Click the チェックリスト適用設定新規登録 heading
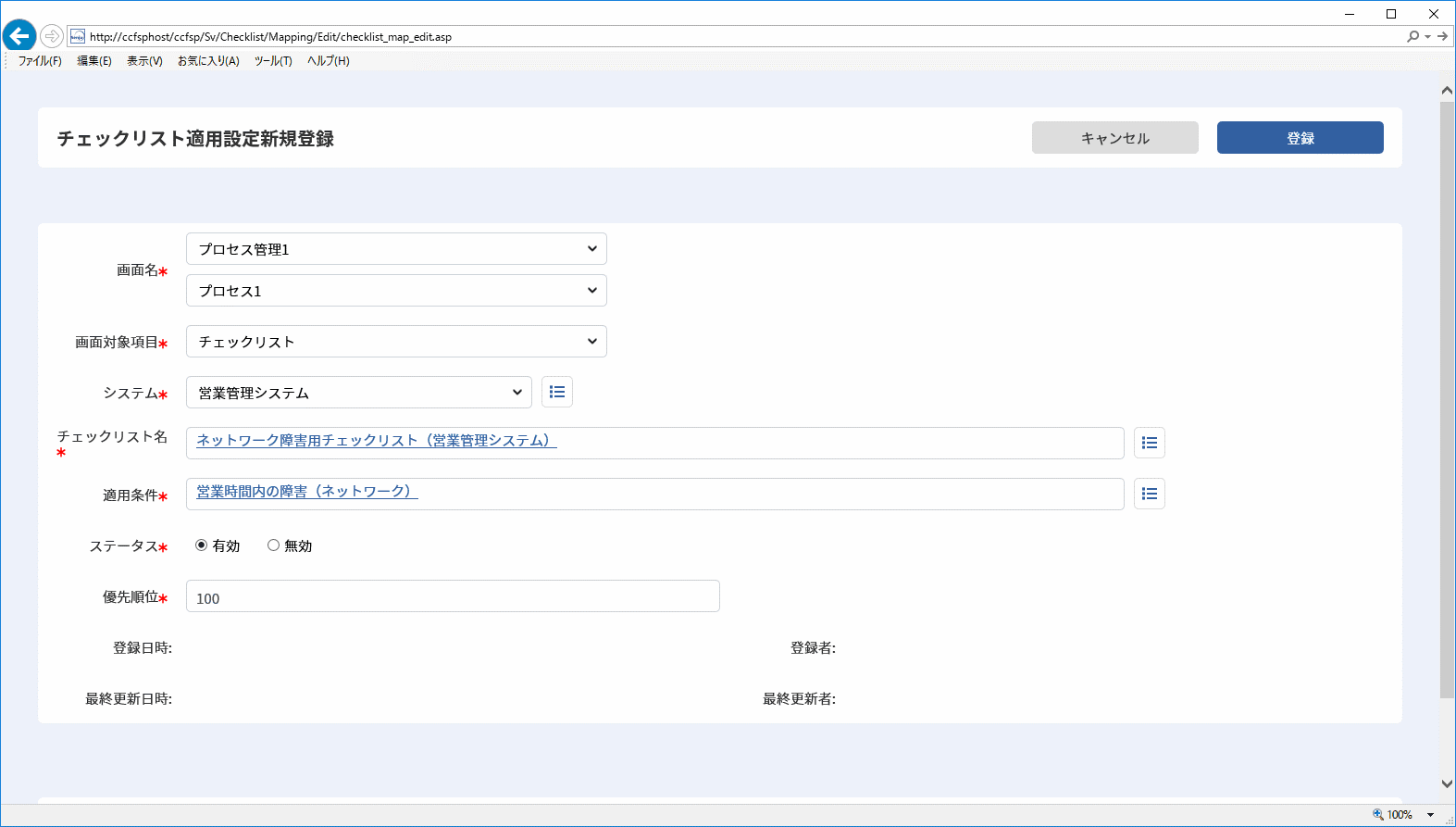 tap(195, 139)
